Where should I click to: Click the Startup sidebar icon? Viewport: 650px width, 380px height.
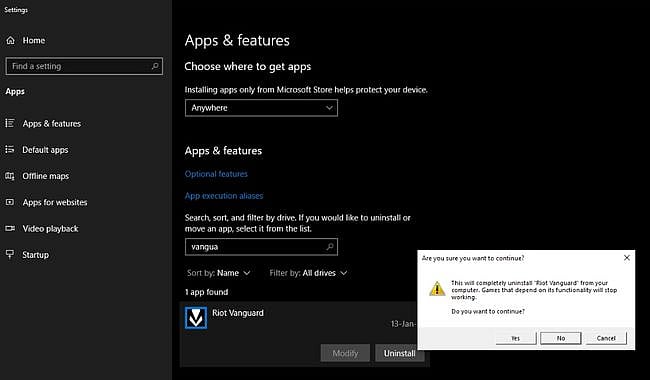tap(10, 254)
